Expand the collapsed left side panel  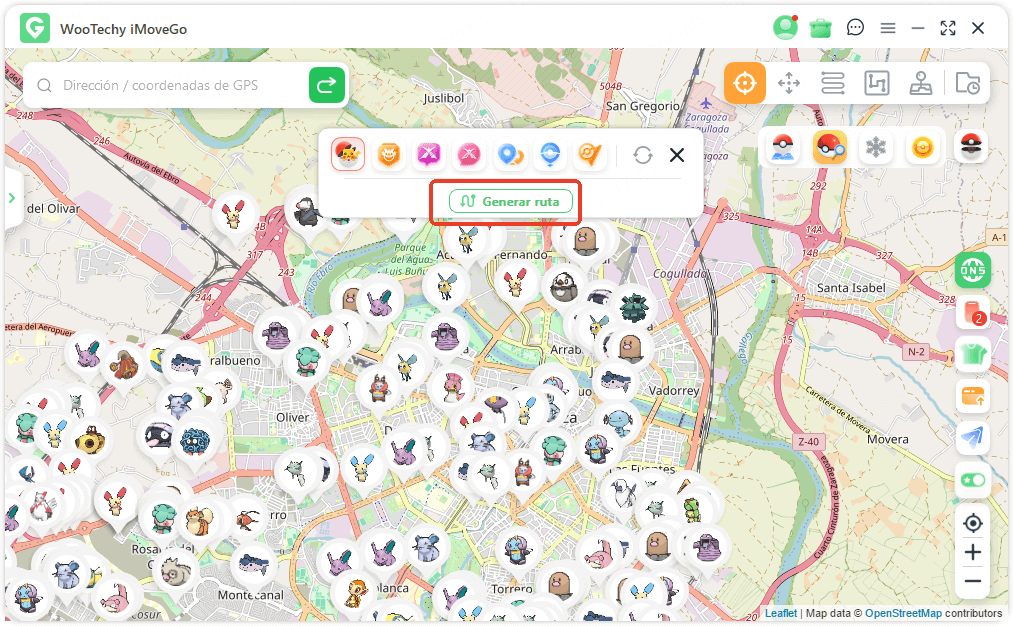[x=13, y=198]
